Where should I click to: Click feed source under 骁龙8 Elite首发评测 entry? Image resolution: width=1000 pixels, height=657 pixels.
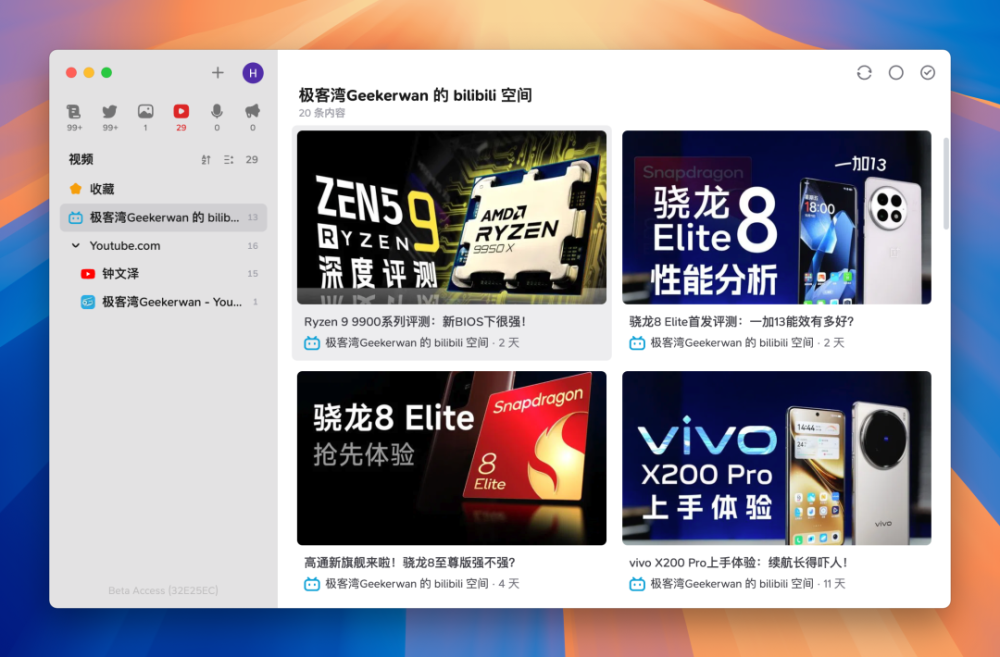(x=732, y=343)
